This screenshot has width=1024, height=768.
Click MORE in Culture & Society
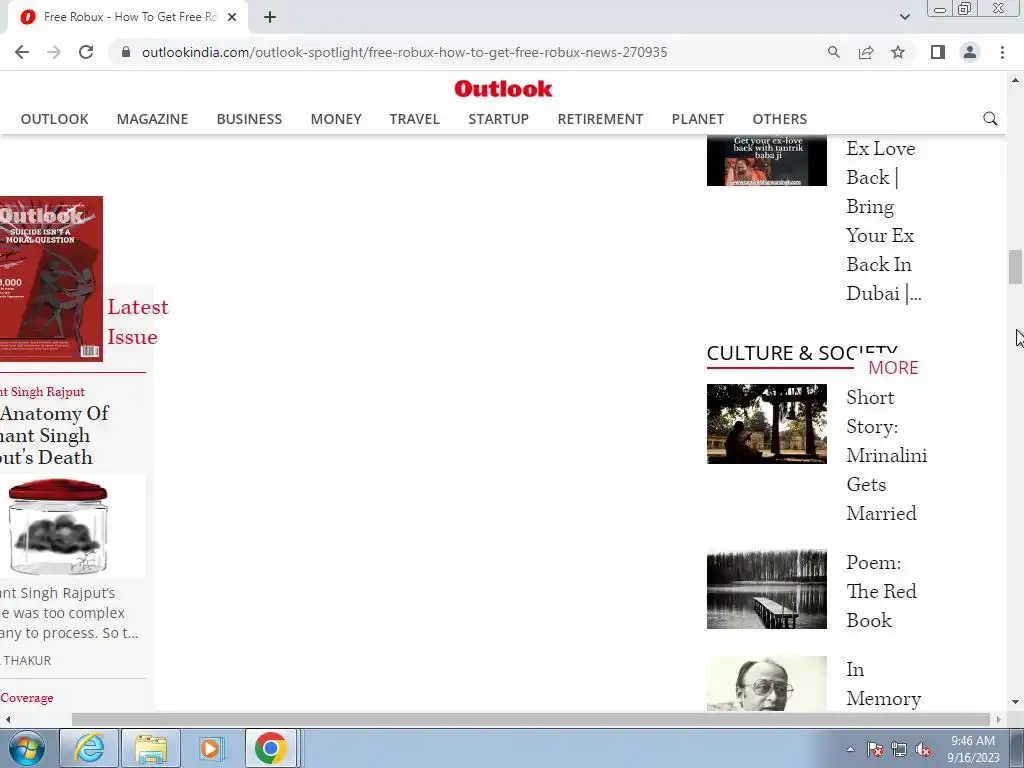click(893, 368)
